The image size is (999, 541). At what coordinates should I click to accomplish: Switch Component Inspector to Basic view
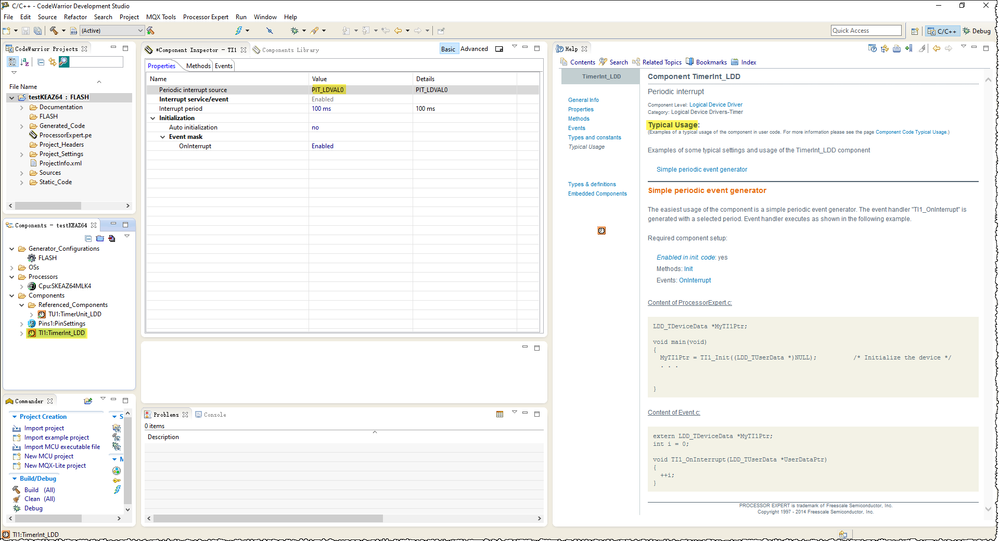[x=448, y=49]
